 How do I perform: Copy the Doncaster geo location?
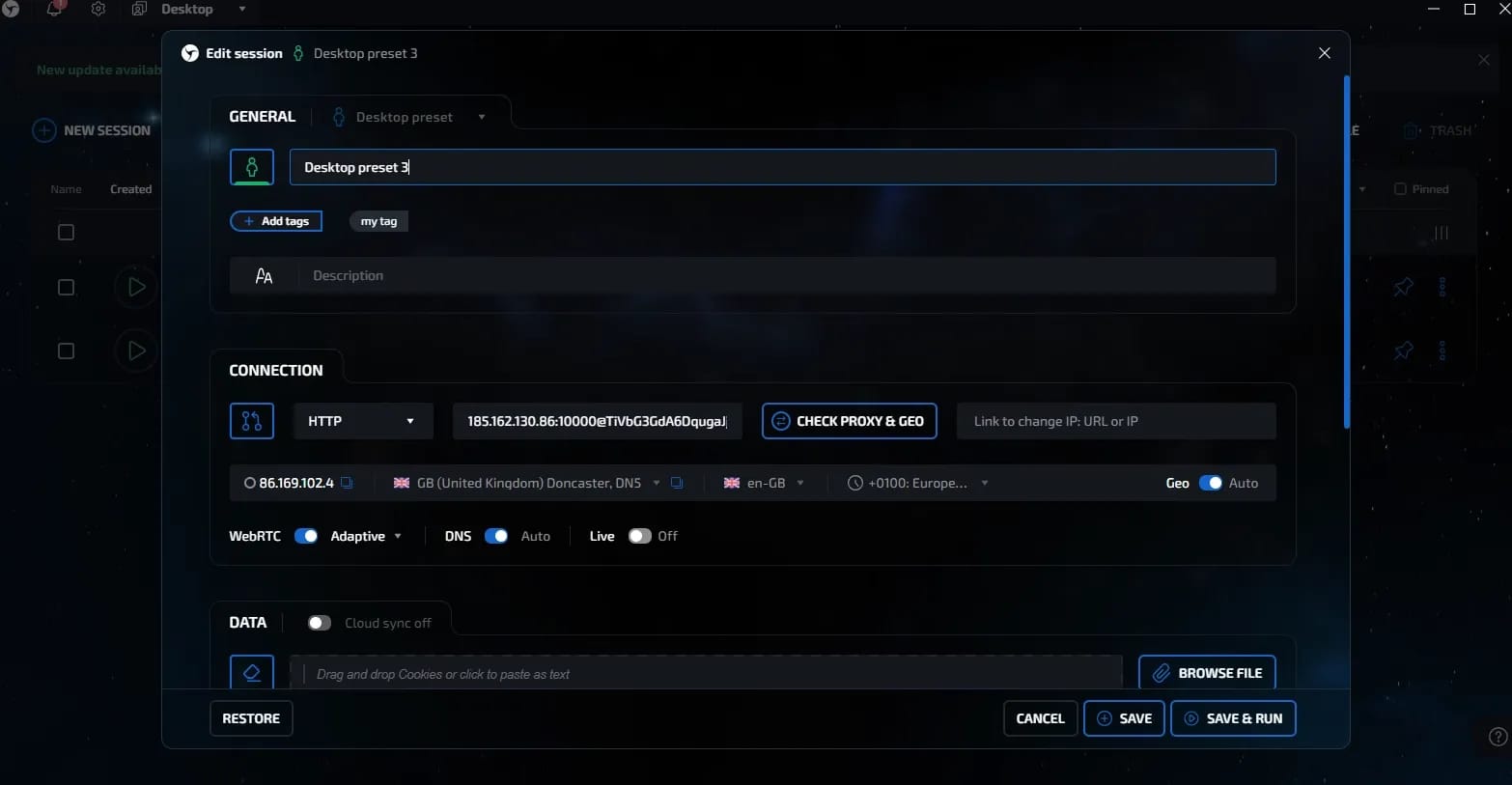[677, 483]
